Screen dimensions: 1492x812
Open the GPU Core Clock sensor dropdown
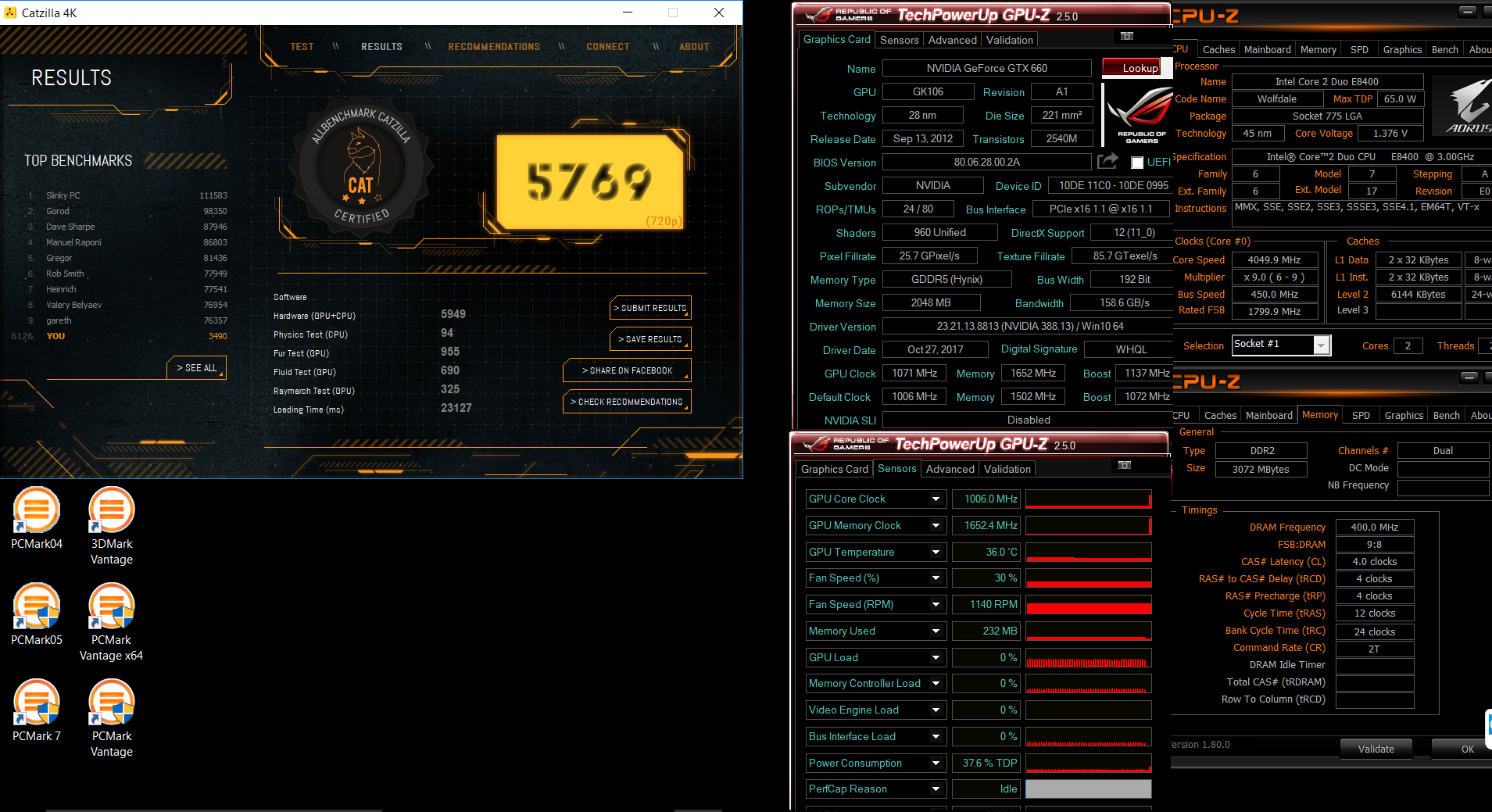coord(936,499)
